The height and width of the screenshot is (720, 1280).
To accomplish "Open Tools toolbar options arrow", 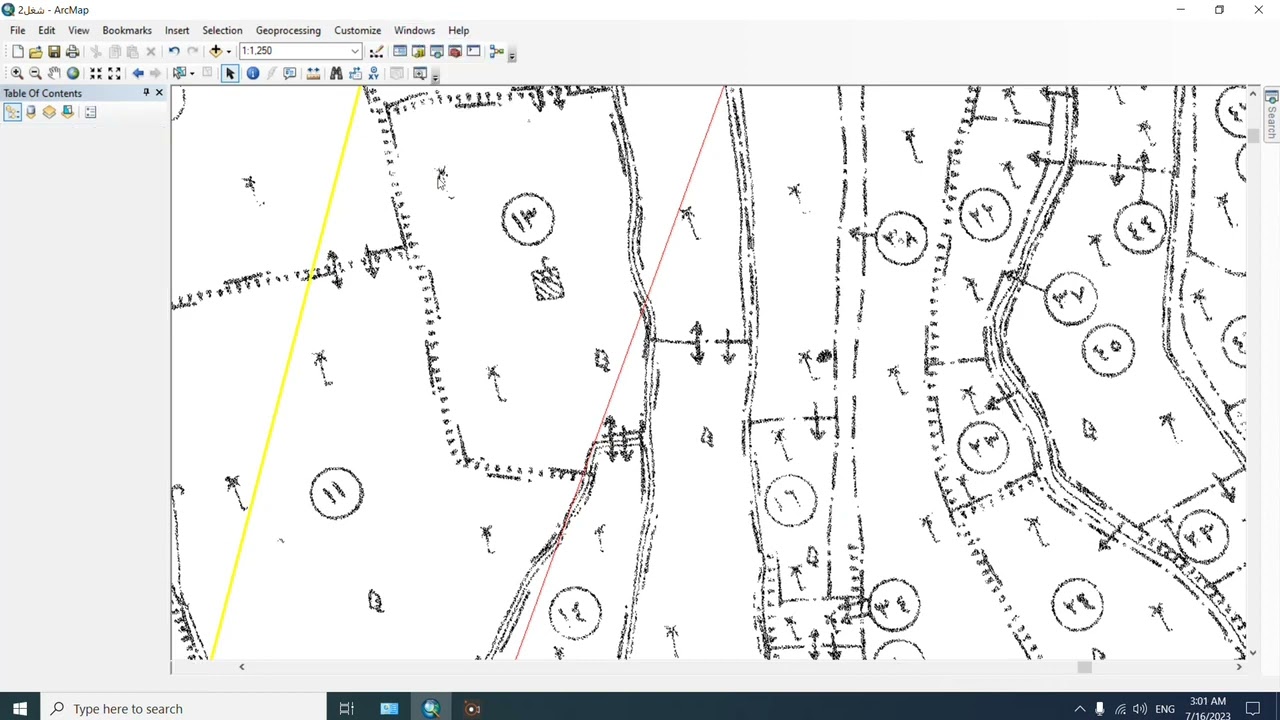I will click(x=435, y=78).
